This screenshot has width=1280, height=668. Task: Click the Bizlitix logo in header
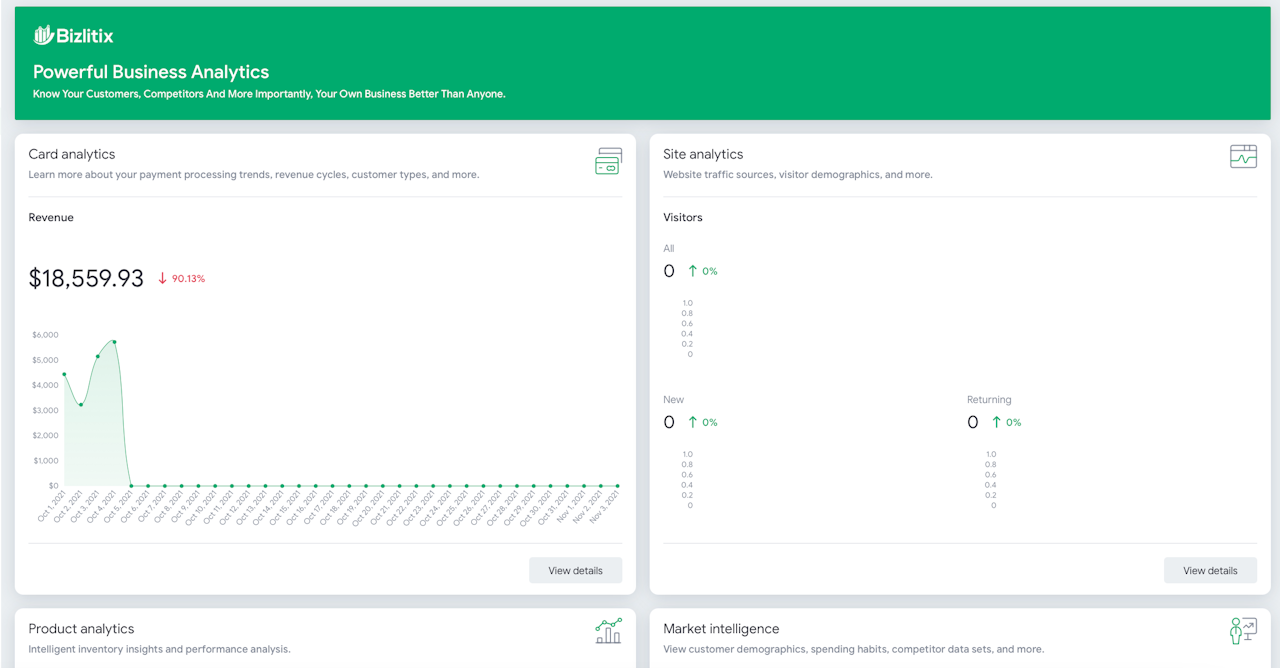(x=73, y=36)
